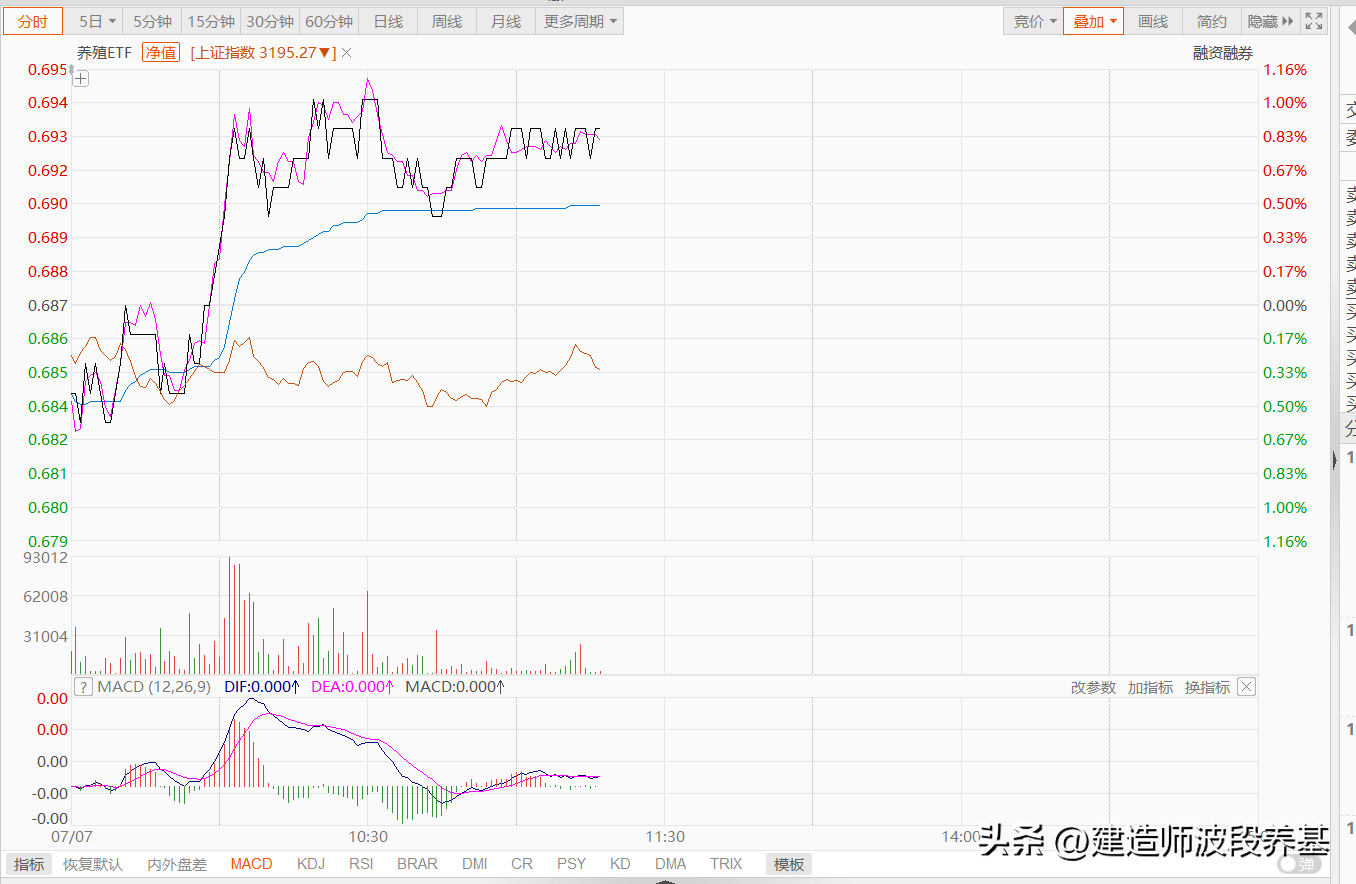This screenshot has width=1356, height=884.
Task: Open the 月线 monthly chart tab
Action: [x=506, y=21]
